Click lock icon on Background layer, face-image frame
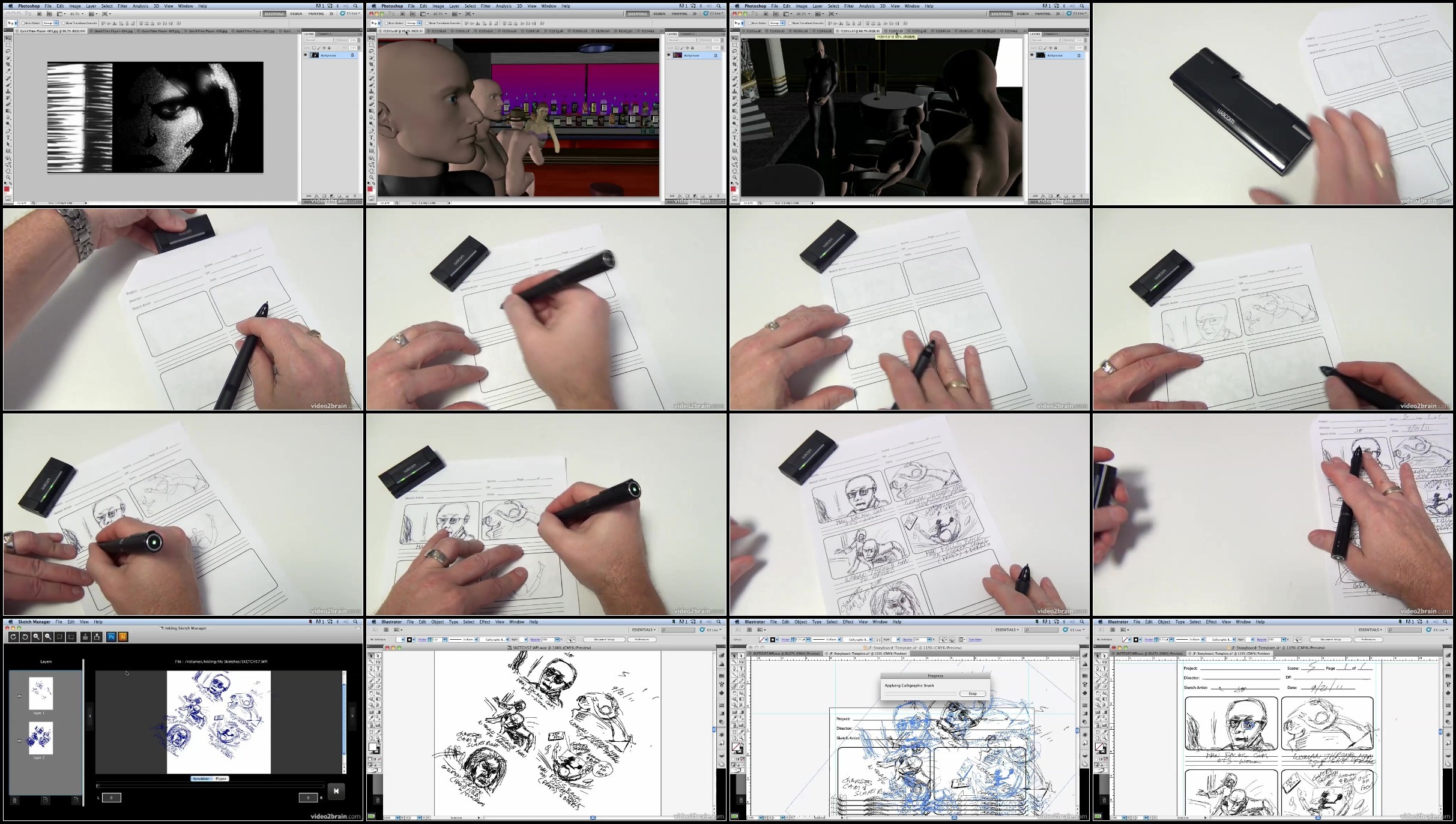The width and height of the screenshot is (1456, 824). click(352, 55)
